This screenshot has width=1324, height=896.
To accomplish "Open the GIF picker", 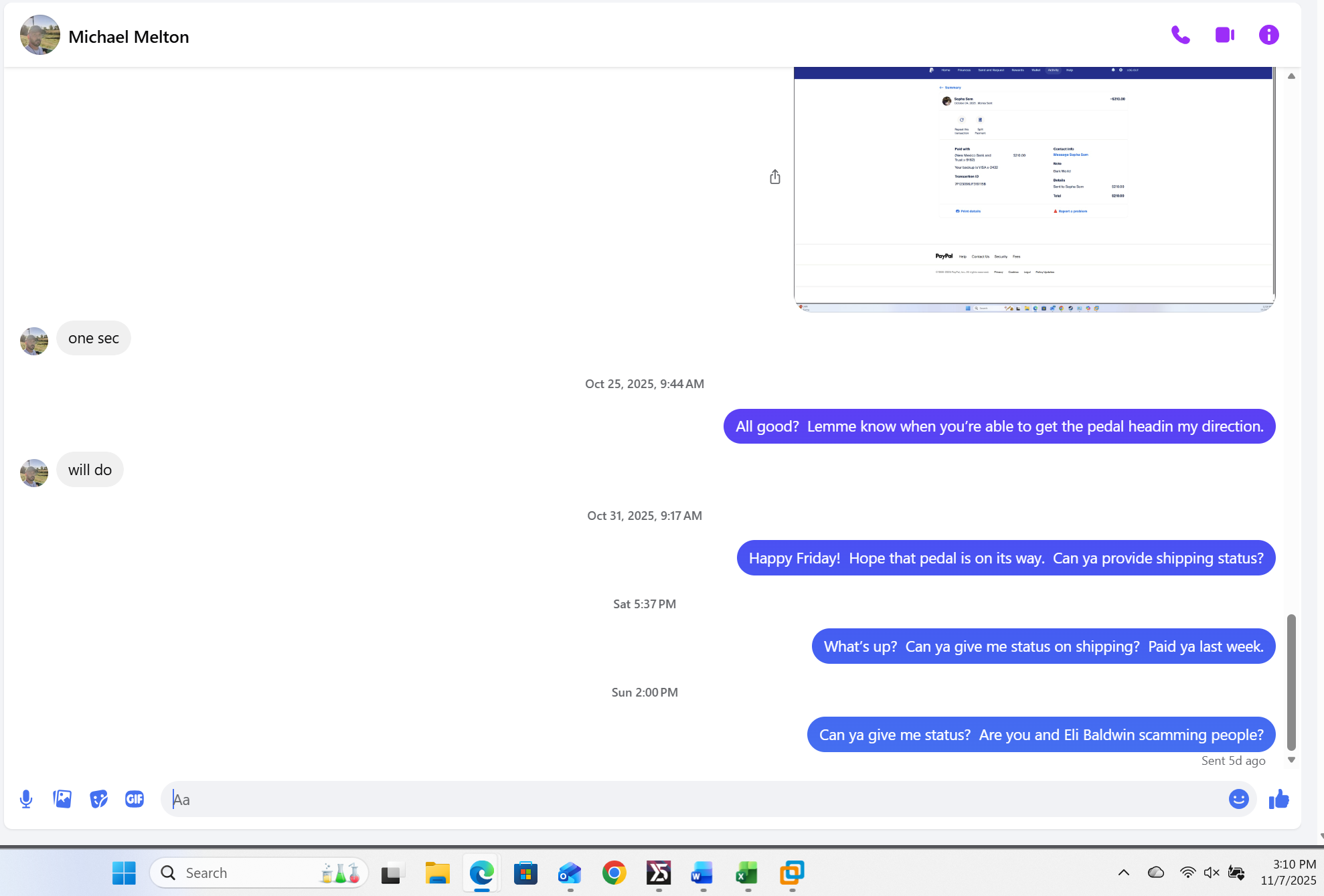I will coord(134,799).
